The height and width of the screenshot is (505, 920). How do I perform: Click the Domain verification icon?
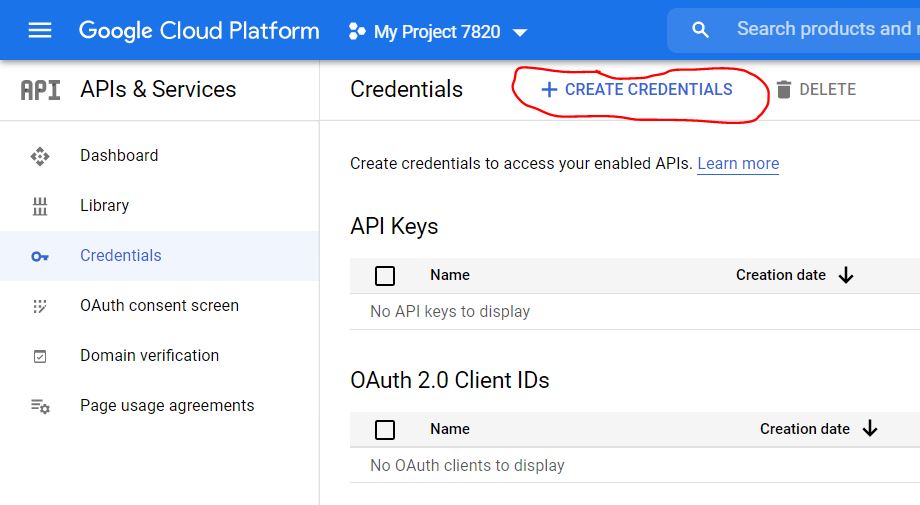click(40, 356)
